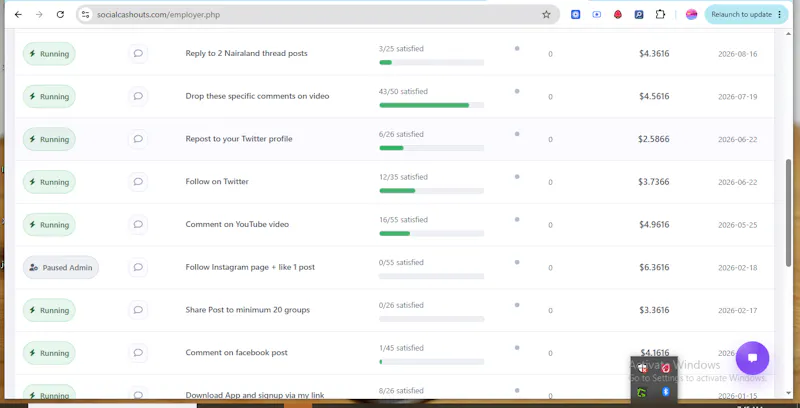Click Paused Admin status badge

point(61,267)
